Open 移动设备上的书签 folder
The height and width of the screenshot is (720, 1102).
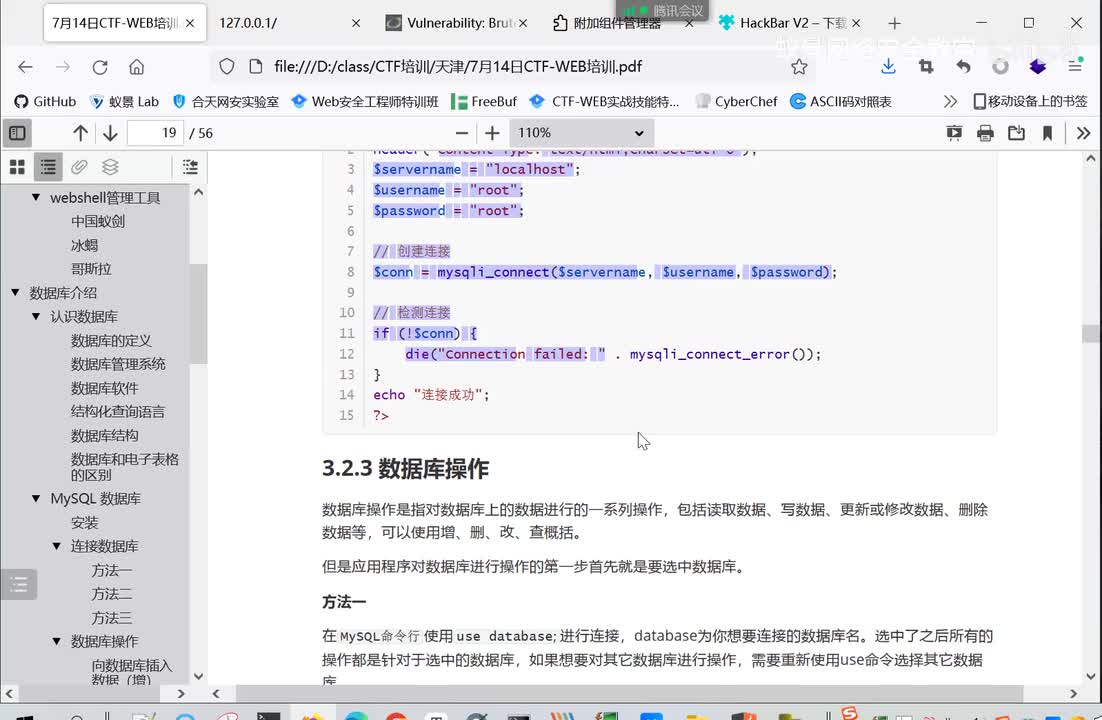tap(1030, 101)
